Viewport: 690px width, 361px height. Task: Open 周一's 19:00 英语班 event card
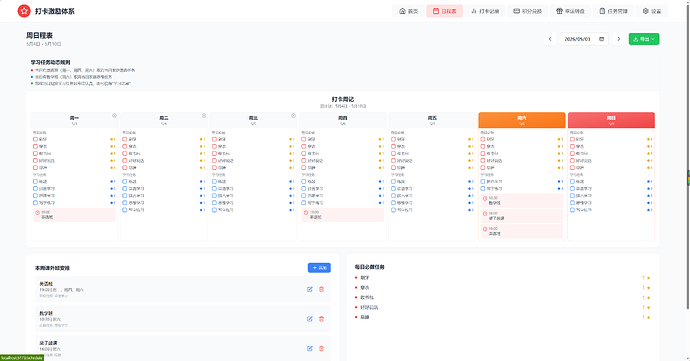[x=74, y=215]
